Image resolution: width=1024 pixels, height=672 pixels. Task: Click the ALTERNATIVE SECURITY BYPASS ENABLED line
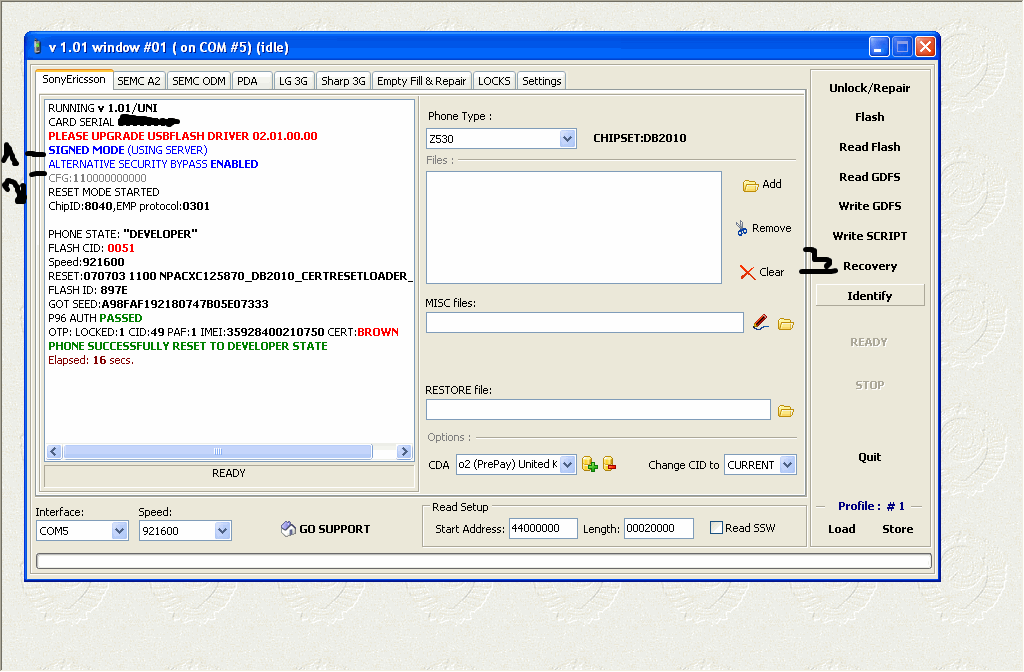click(x=153, y=165)
